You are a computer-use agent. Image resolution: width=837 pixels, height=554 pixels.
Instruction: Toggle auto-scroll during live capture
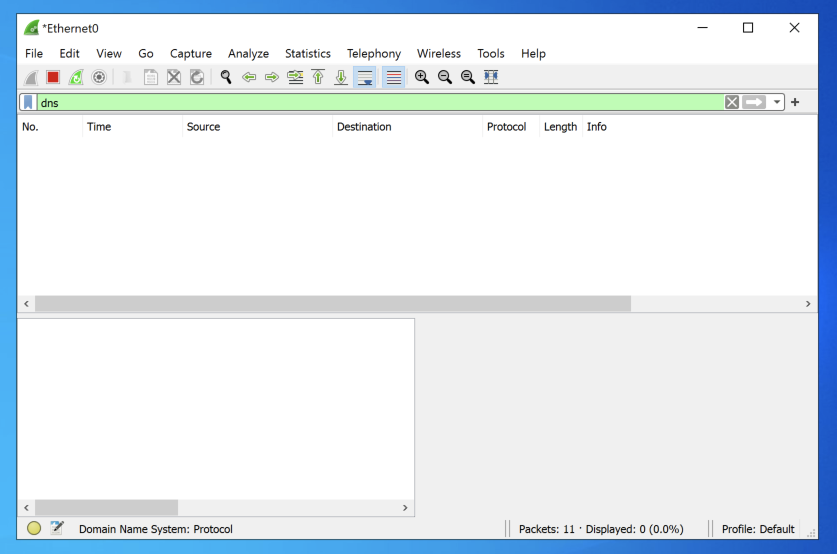(x=365, y=77)
